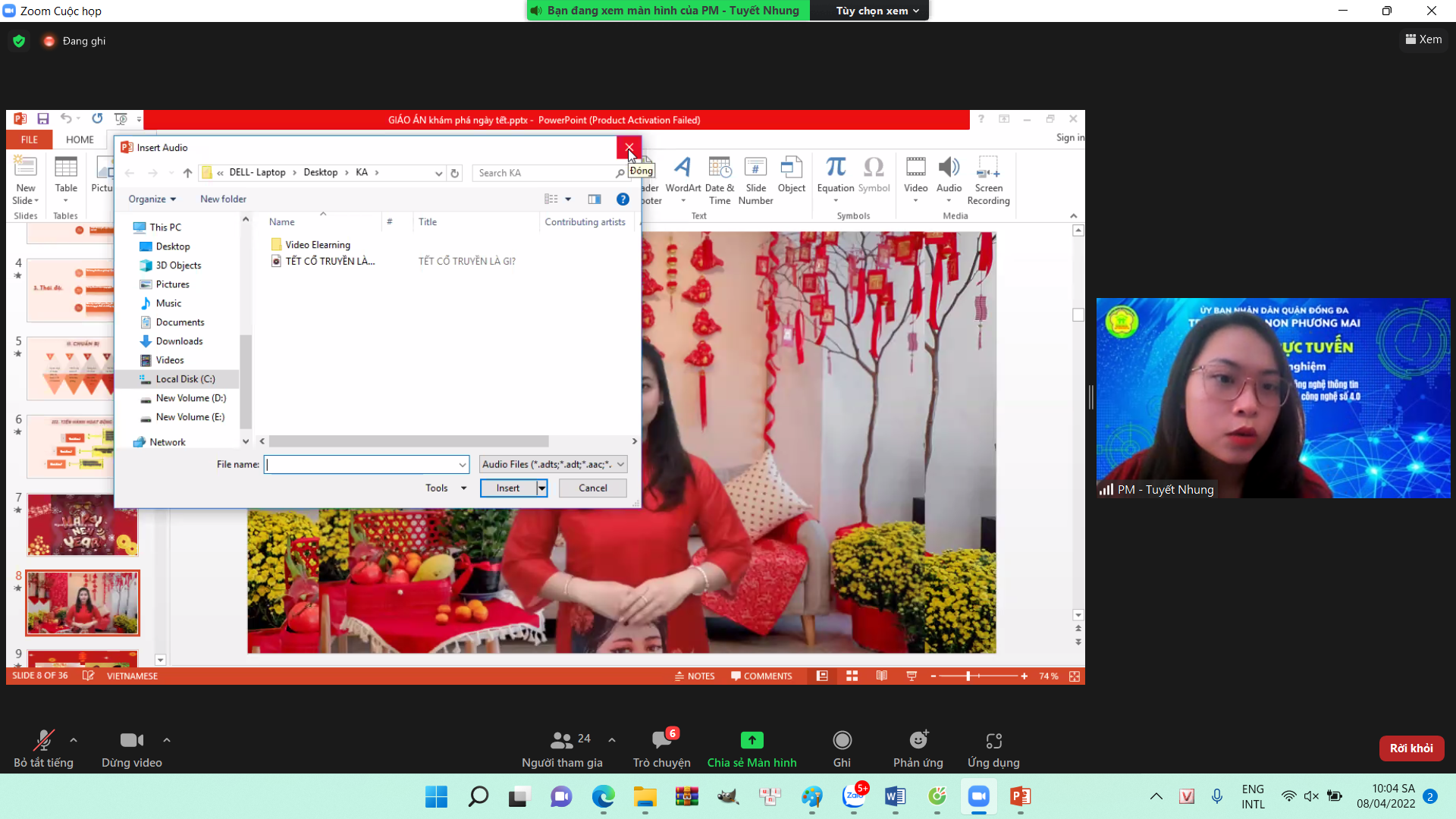The image size is (1456, 819).
Task: Switch to Slide Sorter view in status bar
Action: (x=852, y=676)
